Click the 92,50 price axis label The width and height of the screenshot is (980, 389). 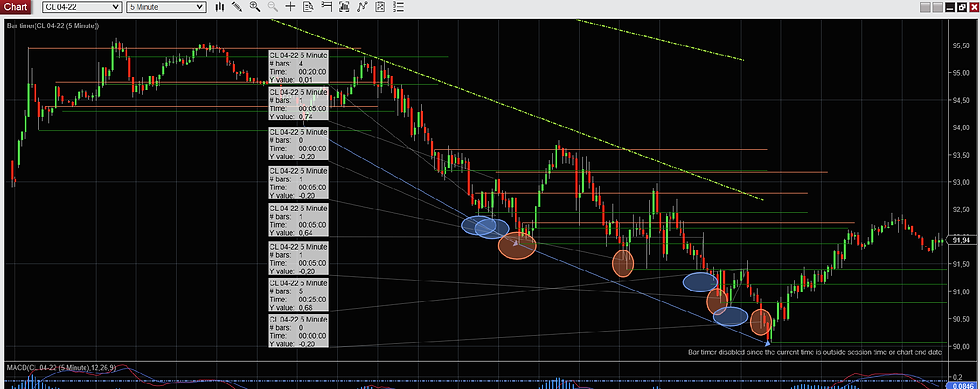click(x=960, y=210)
